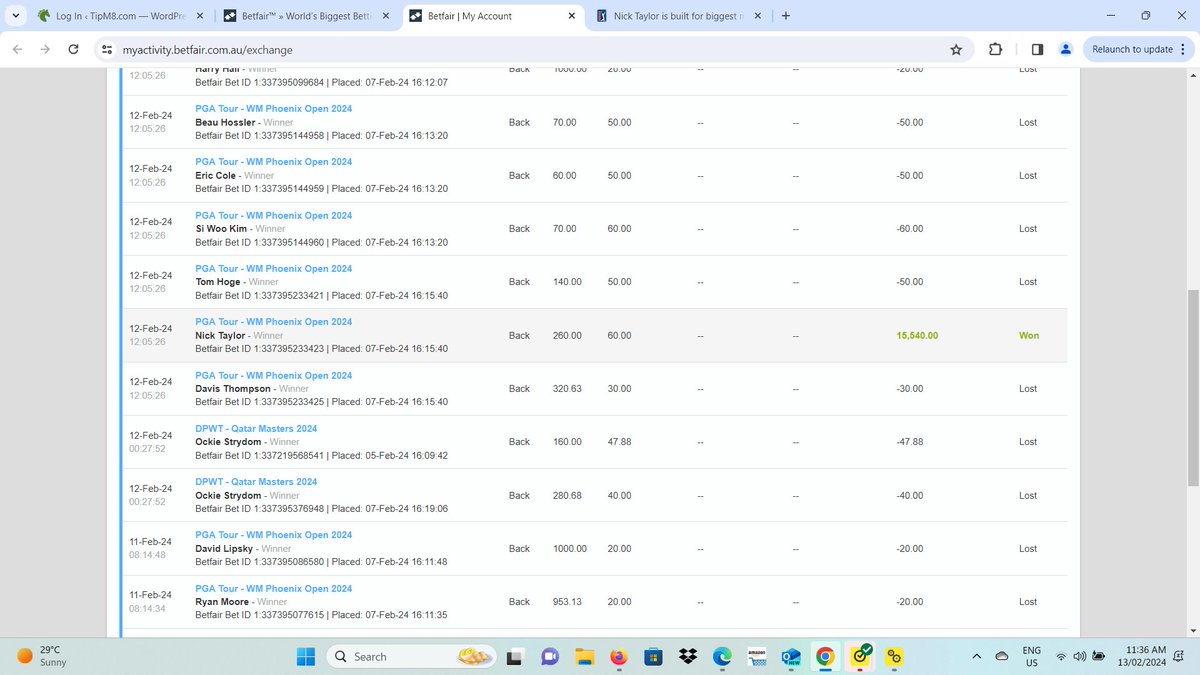Open Dropbox from the taskbar
Viewport: 1200px width, 675px height.
pyautogui.click(x=687, y=656)
